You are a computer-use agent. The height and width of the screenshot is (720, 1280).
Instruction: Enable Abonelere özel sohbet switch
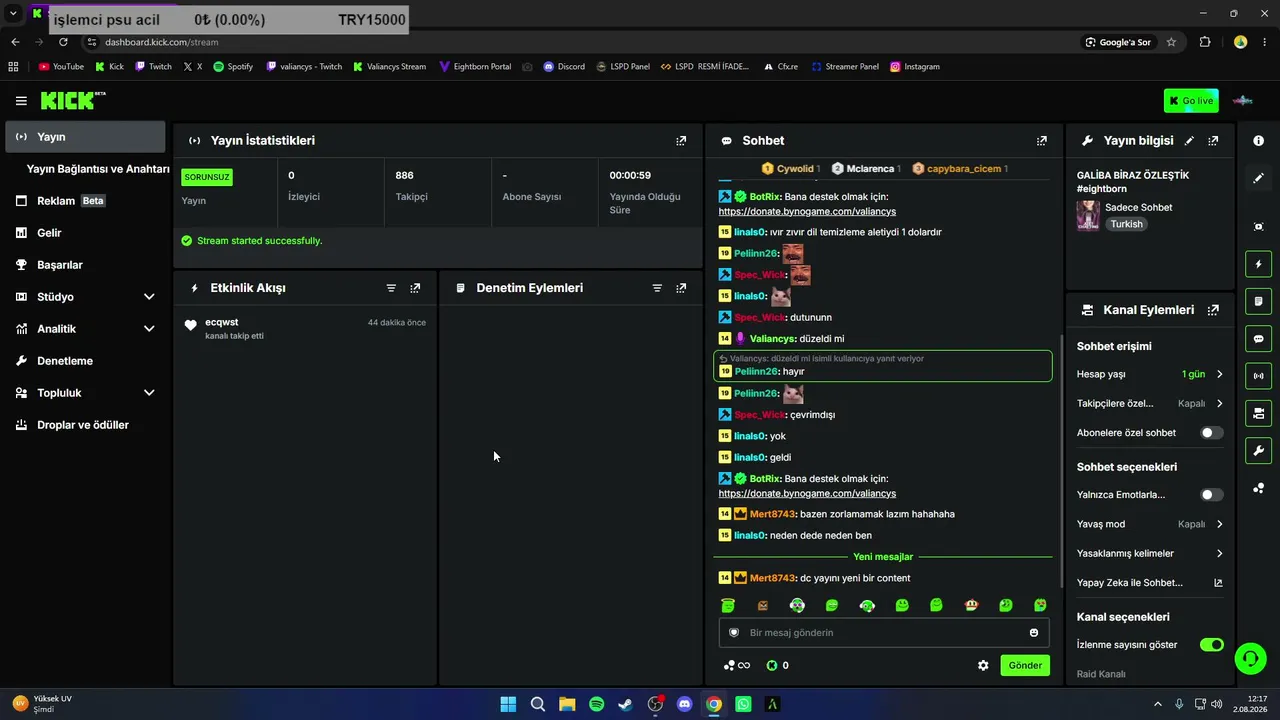coord(1211,433)
